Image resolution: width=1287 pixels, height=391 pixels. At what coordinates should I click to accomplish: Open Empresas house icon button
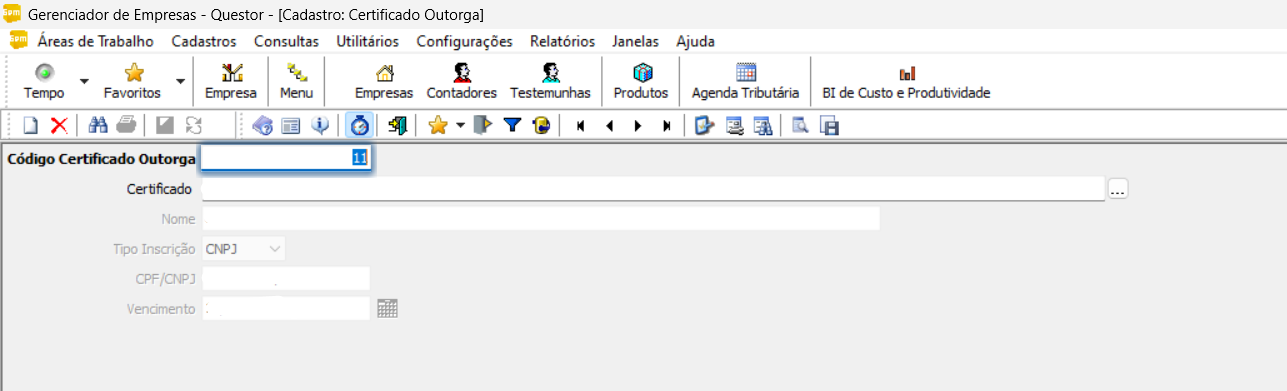click(x=384, y=81)
